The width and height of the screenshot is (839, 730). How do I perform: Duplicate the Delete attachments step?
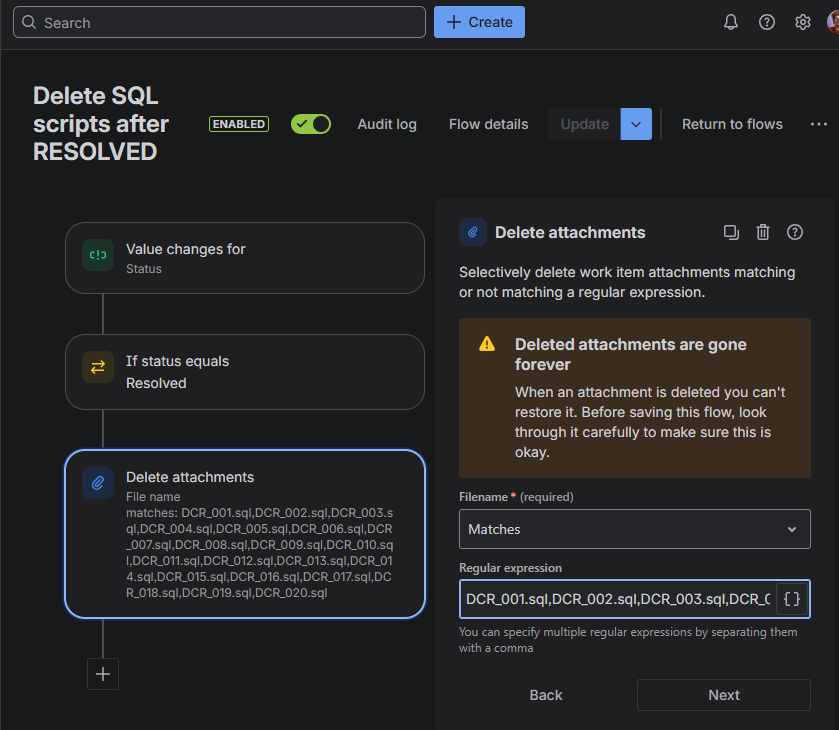click(x=731, y=232)
